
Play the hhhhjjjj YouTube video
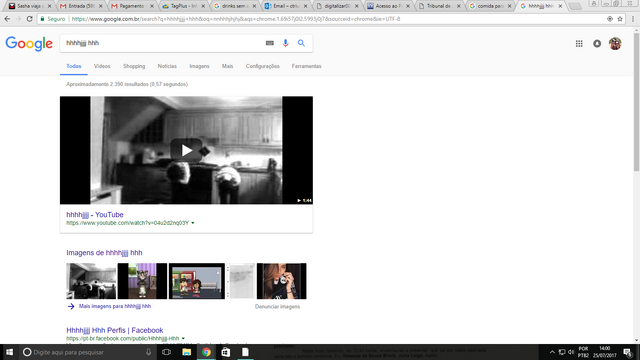click(x=187, y=150)
